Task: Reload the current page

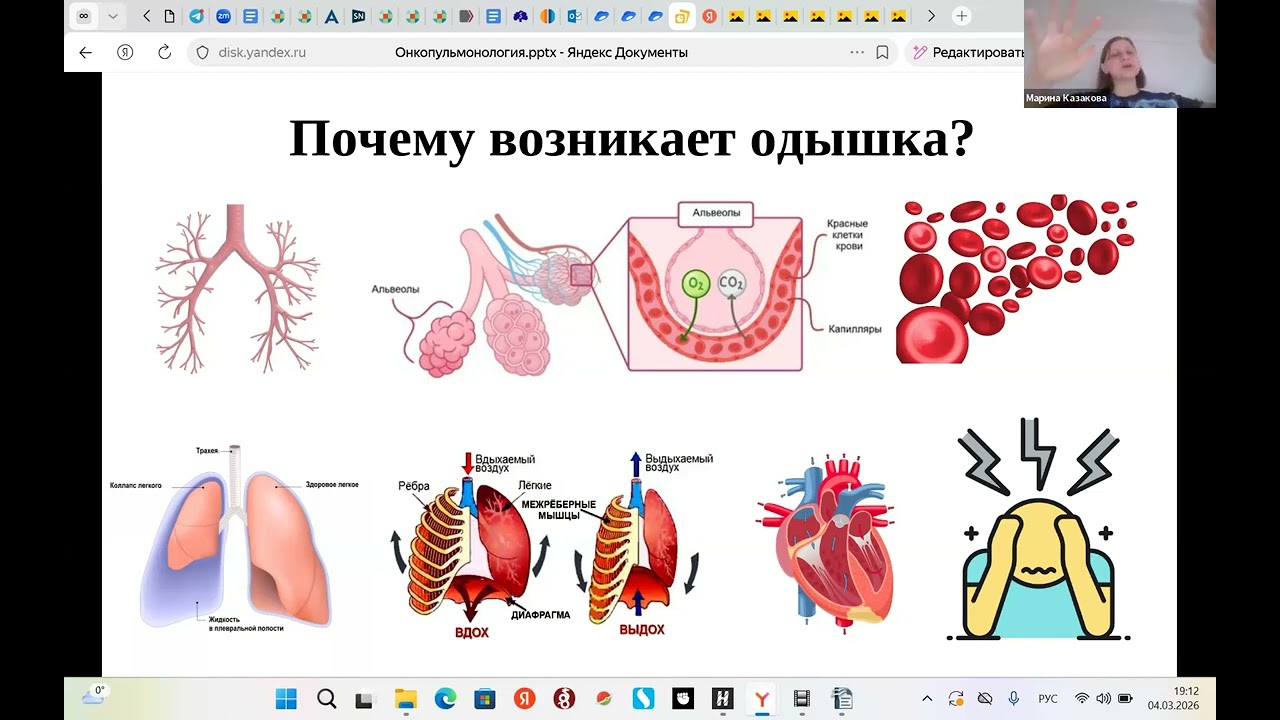Action: click(165, 53)
